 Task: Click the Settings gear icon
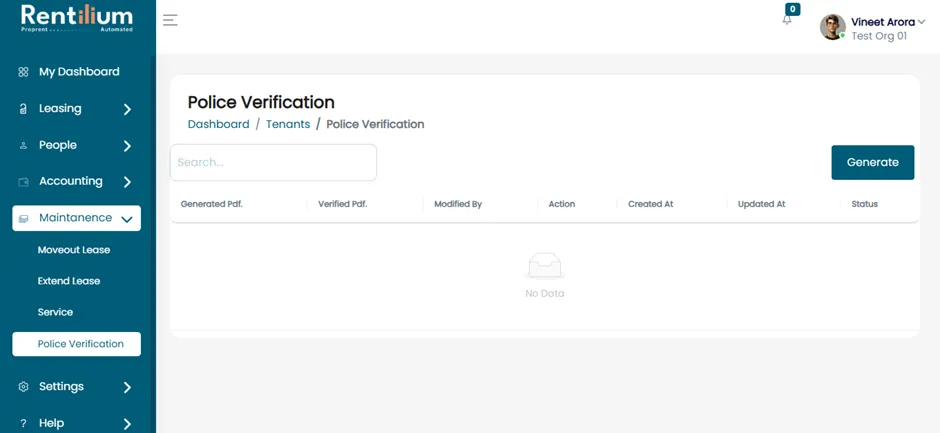tap(23, 387)
